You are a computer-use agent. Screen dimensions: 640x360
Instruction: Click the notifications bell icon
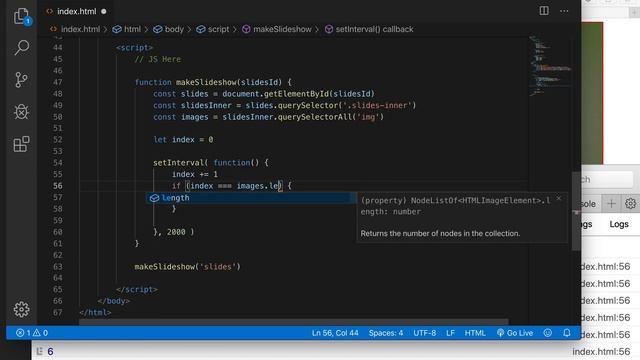pyautogui.click(x=567, y=333)
